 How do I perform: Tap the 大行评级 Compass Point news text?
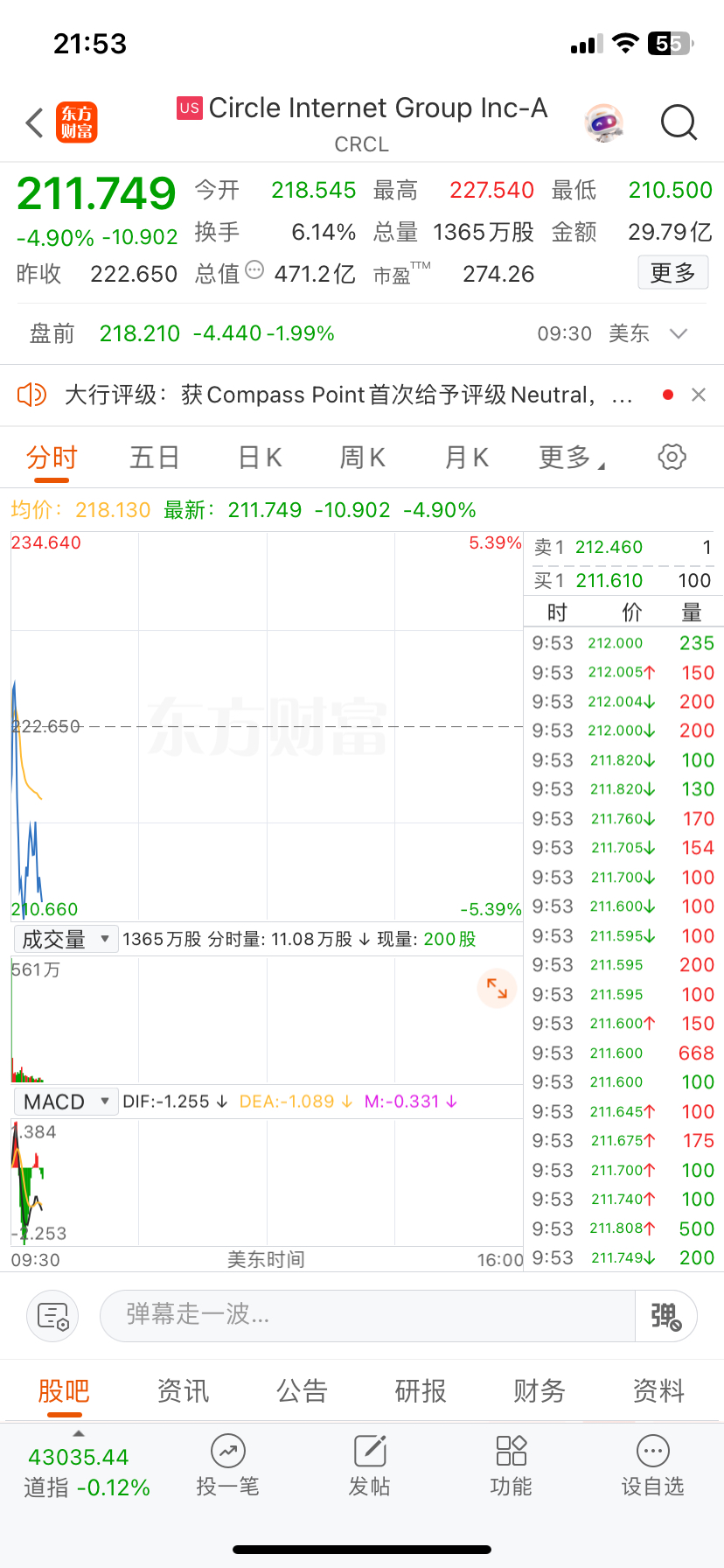click(348, 395)
